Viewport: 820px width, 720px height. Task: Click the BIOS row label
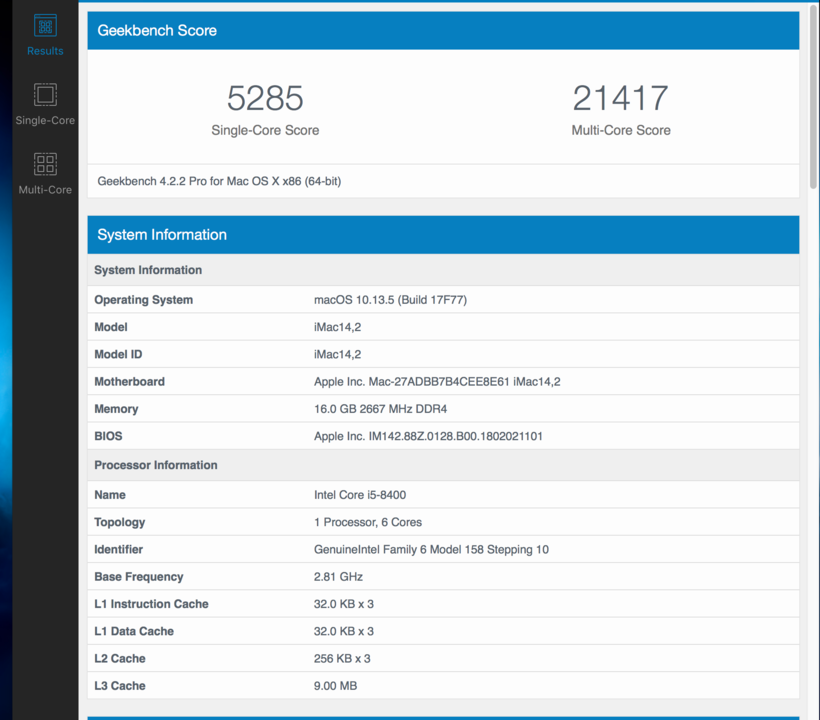pyautogui.click(x=108, y=436)
